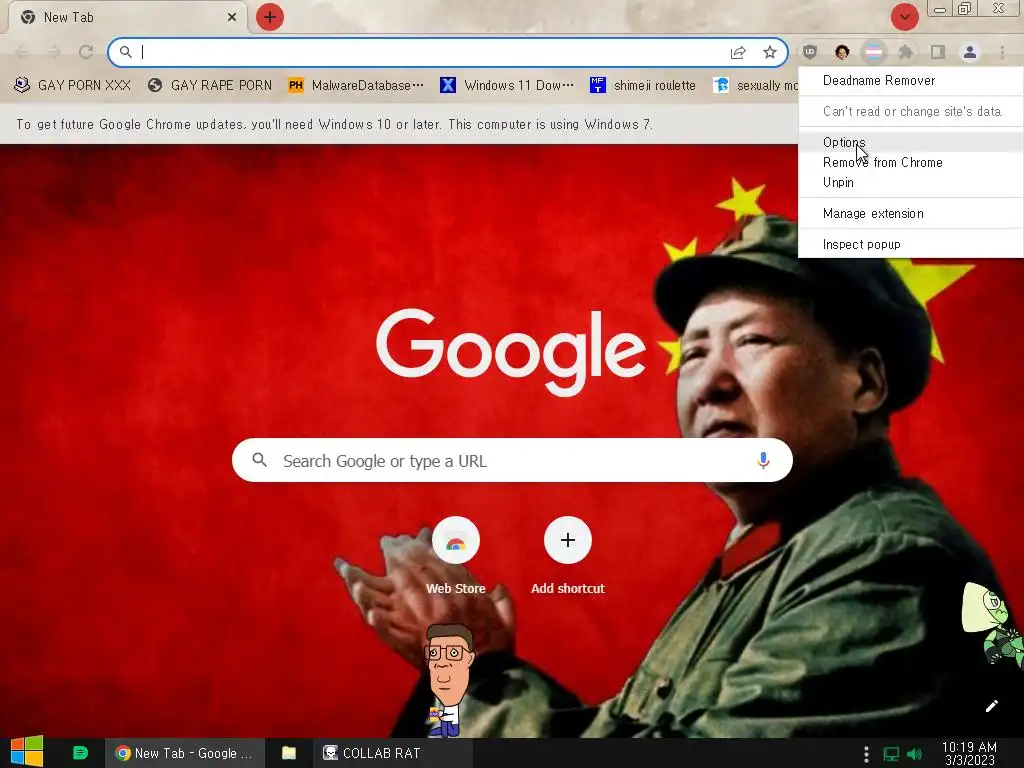Click the back navigation arrow
1024x768 pixels.
(x=22, y=52)
